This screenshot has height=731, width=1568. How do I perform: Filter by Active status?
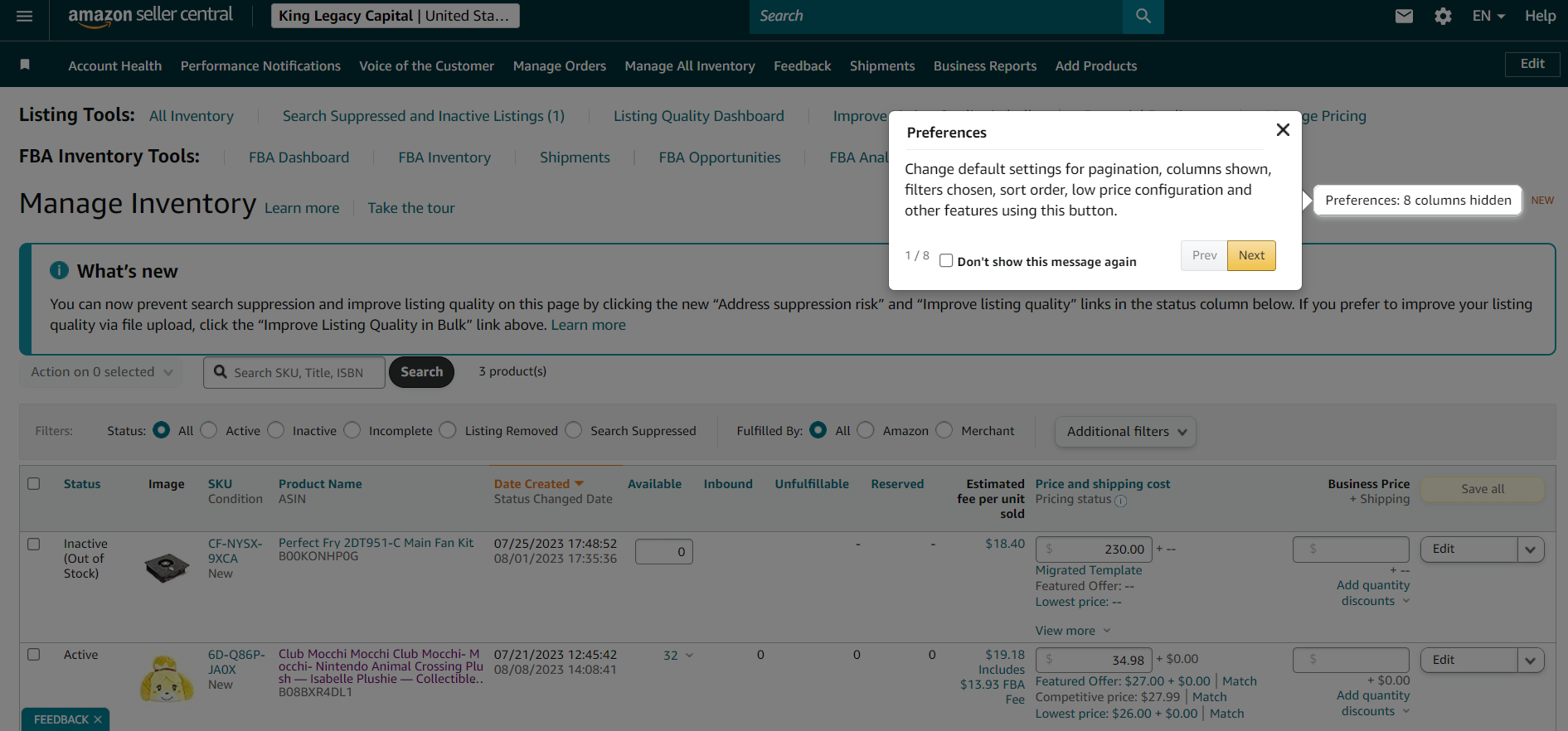click(209, 429)
